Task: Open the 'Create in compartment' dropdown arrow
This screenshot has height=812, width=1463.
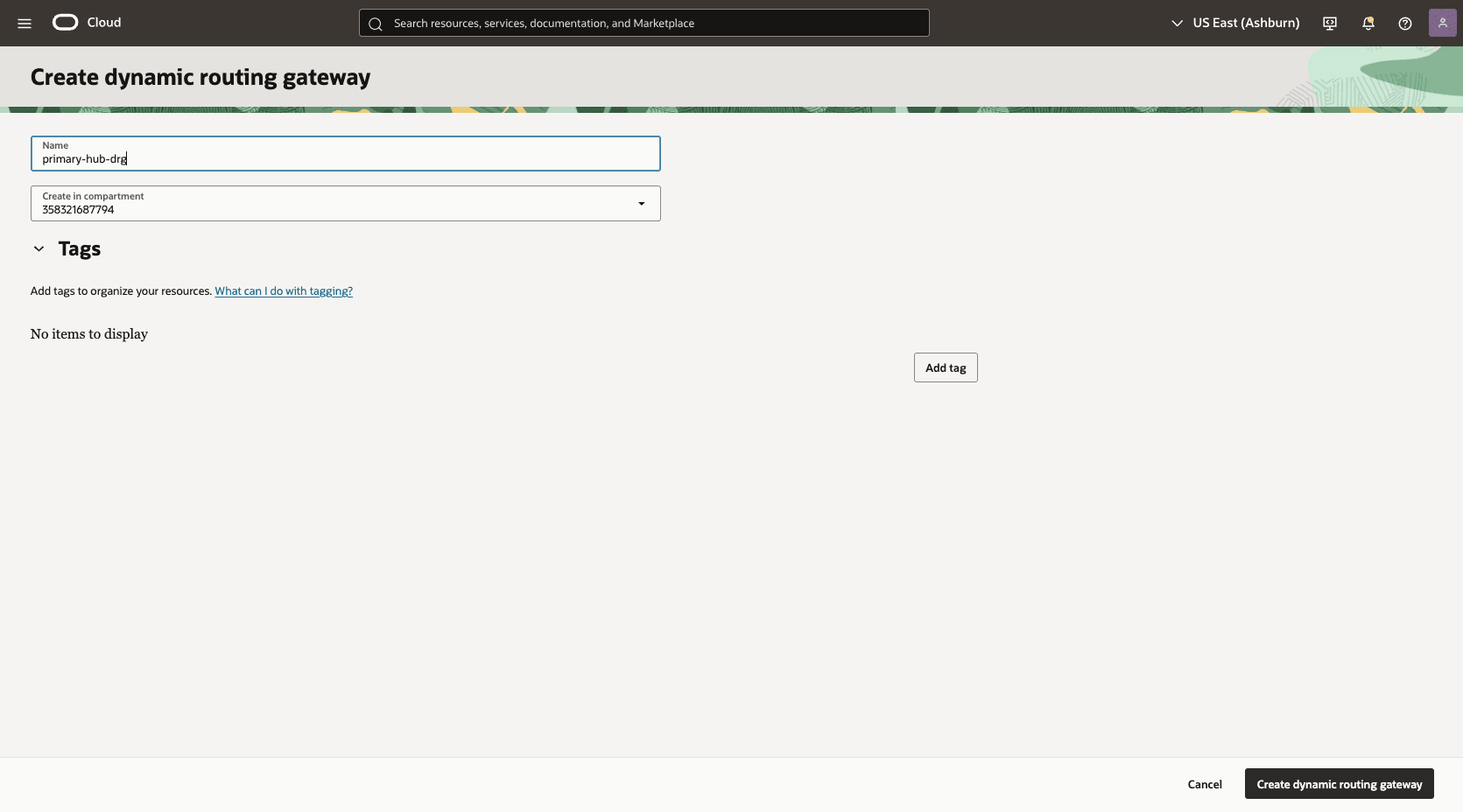Action: pos(641,203)
